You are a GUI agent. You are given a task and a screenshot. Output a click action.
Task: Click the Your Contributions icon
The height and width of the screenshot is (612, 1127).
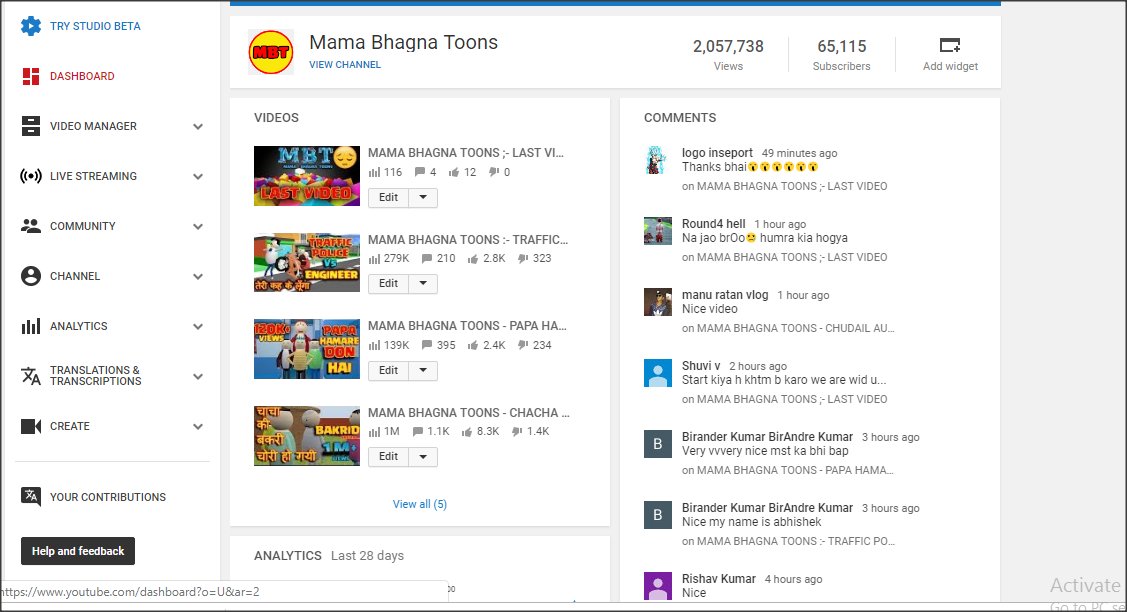tap(31, 497)
